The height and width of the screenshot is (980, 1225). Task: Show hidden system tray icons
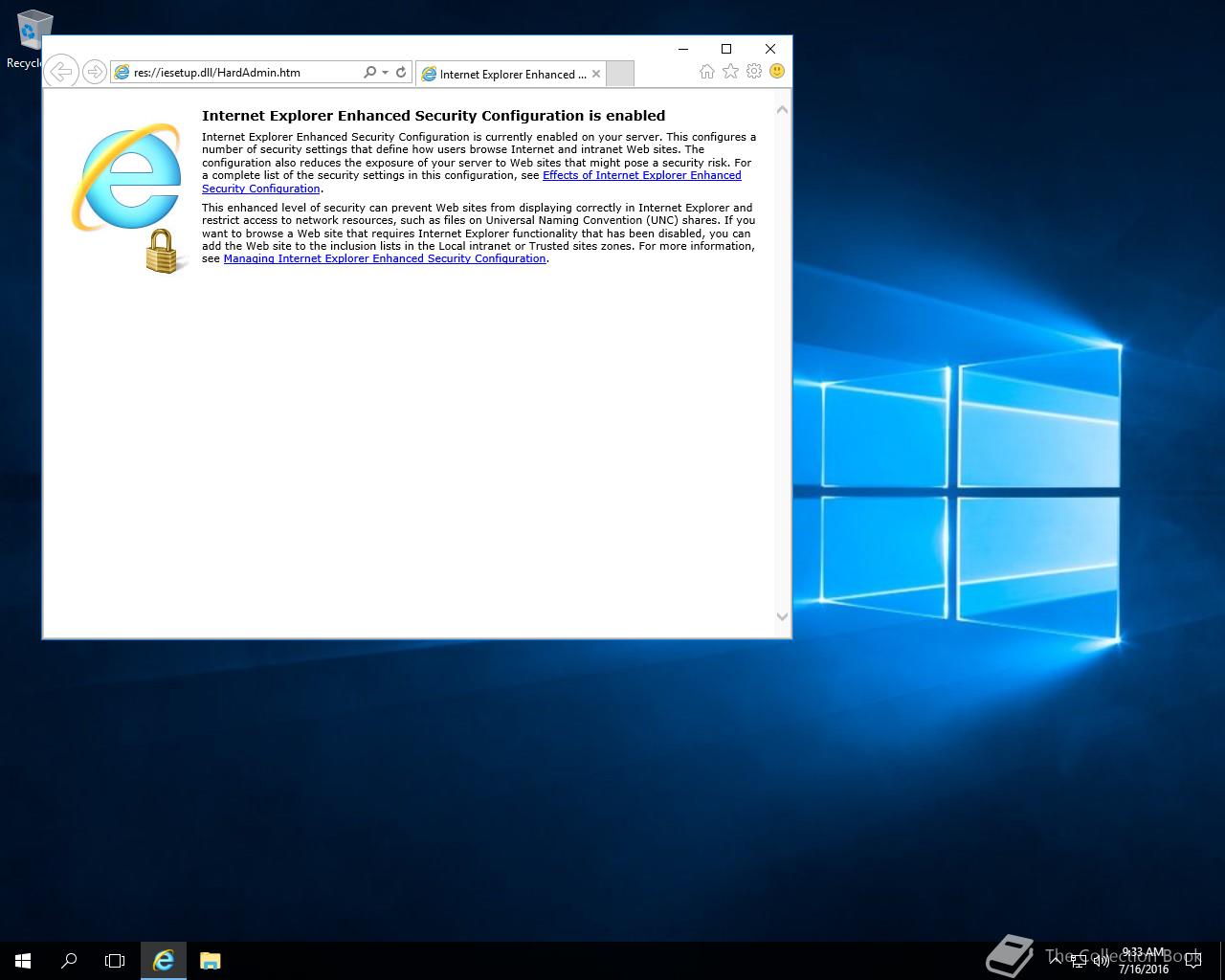(x=1057, y=961)
